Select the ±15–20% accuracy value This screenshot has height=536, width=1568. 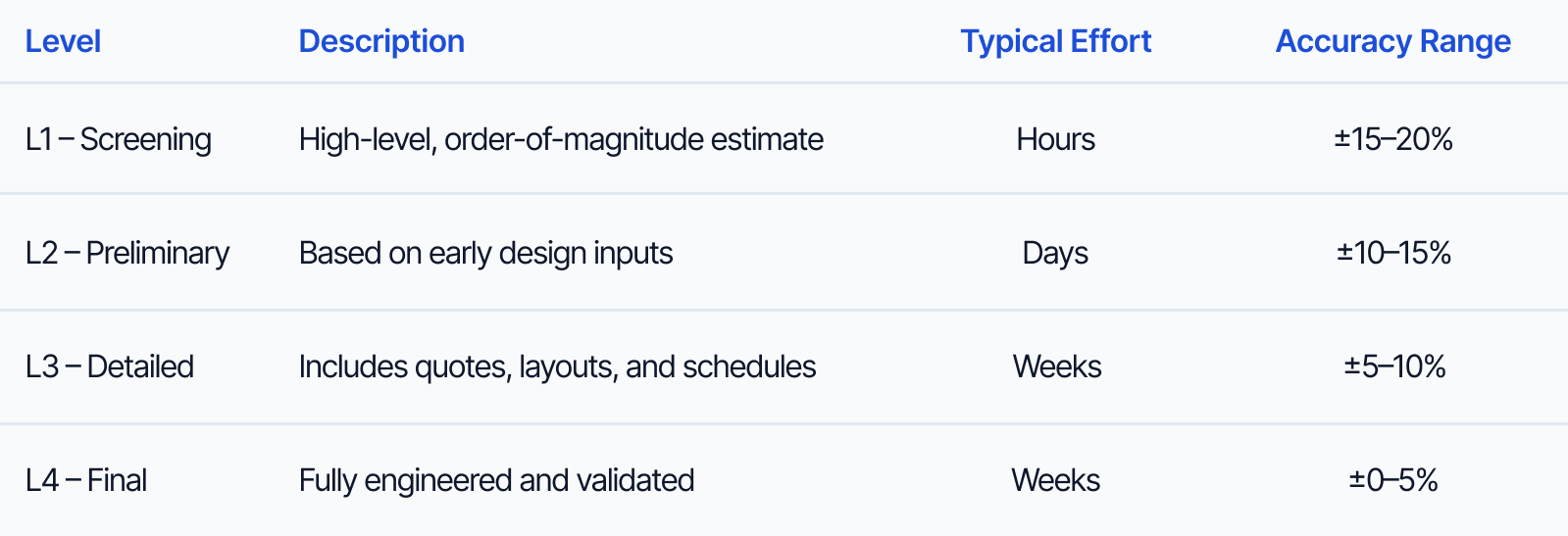point(1392,139)
